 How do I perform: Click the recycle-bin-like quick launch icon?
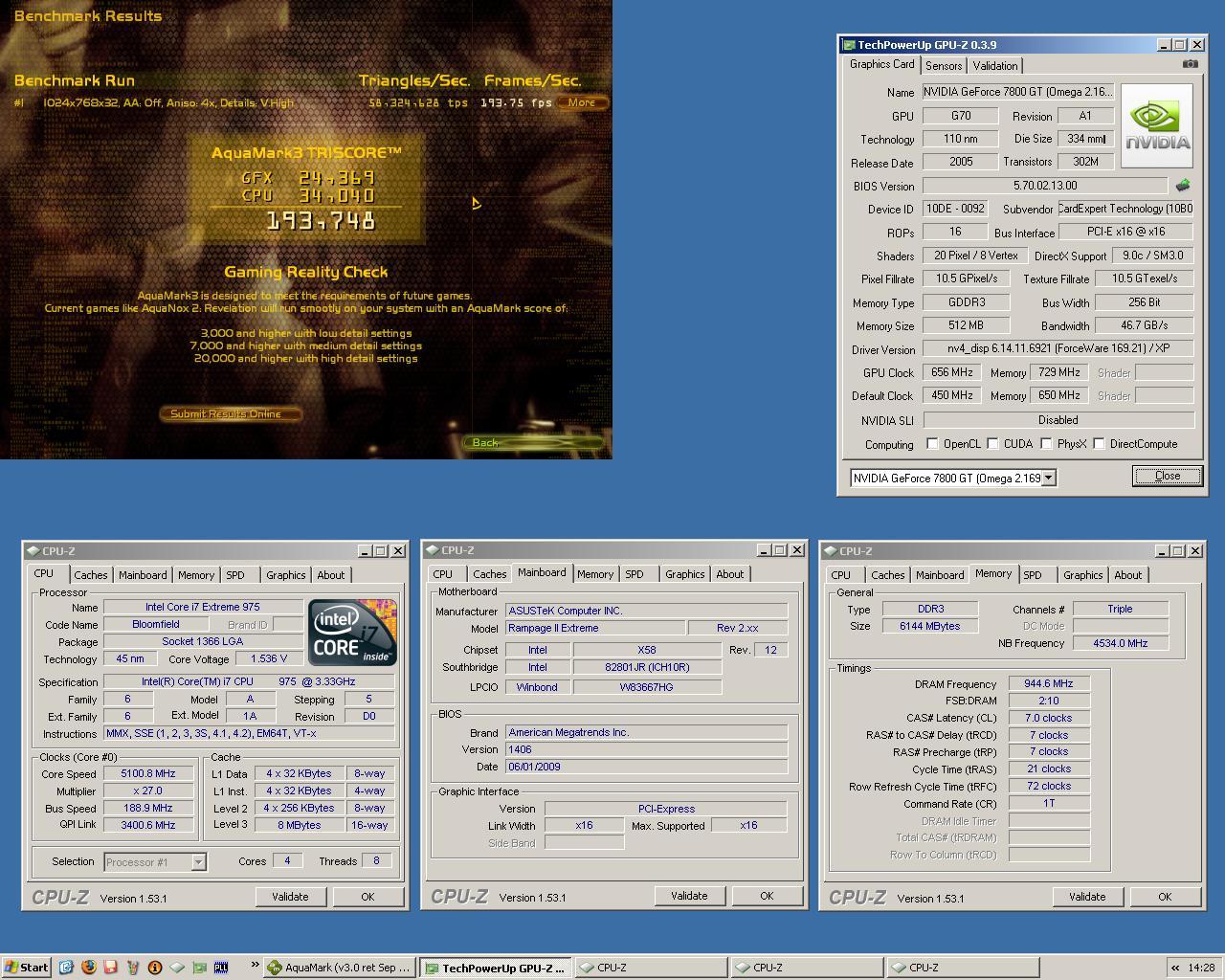point(132,968)
